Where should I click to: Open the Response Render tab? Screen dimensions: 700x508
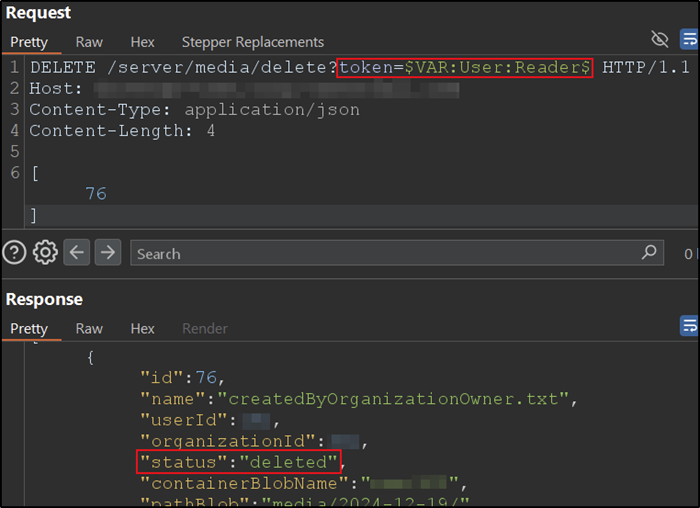pyautogui.click(x=204, y=328)
